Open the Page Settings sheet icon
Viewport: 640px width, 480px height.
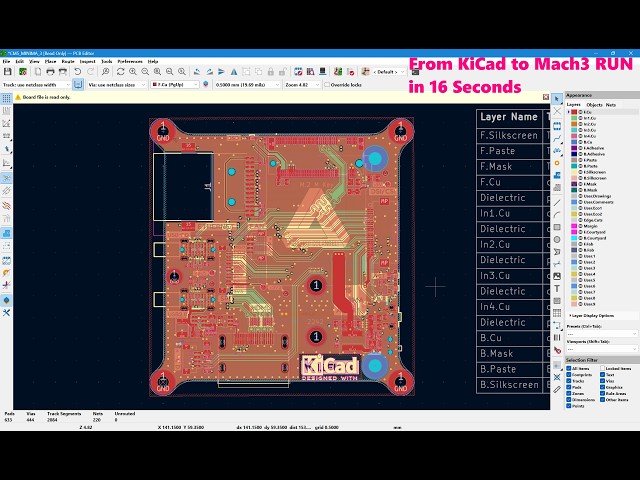click(x=38, y=72)
